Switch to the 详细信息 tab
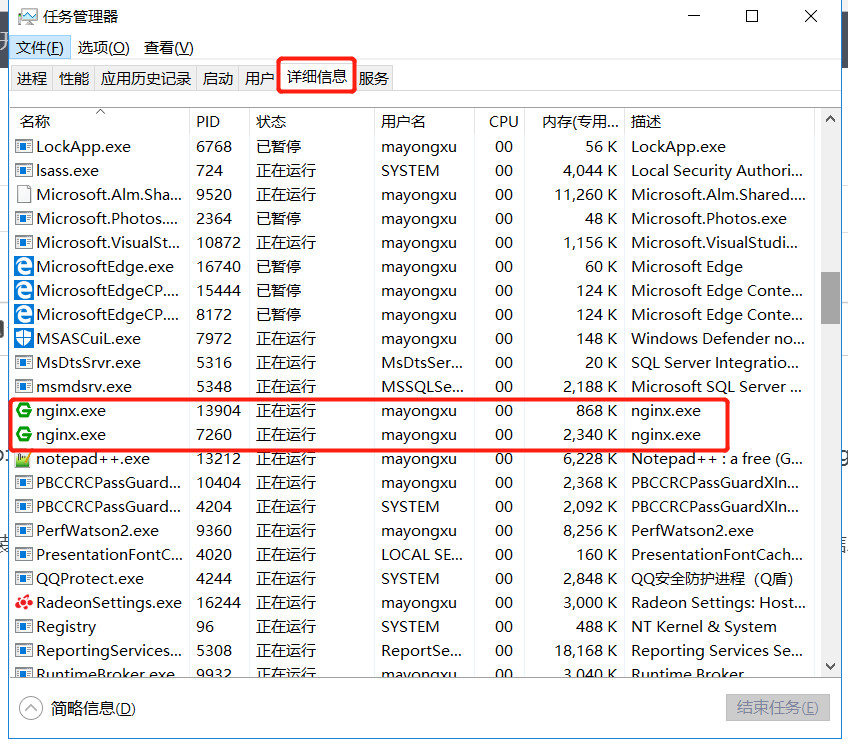 tap(316, 76)
